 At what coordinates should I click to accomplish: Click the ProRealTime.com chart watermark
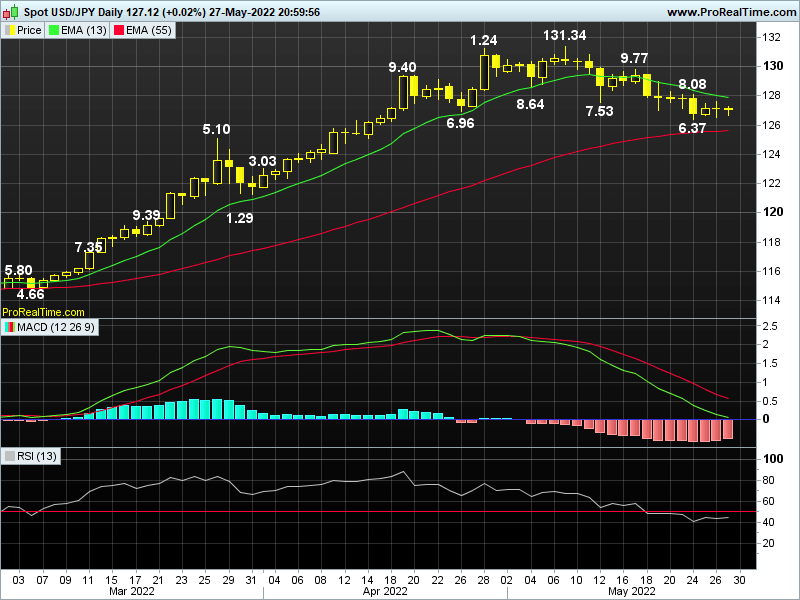point(42,313)
